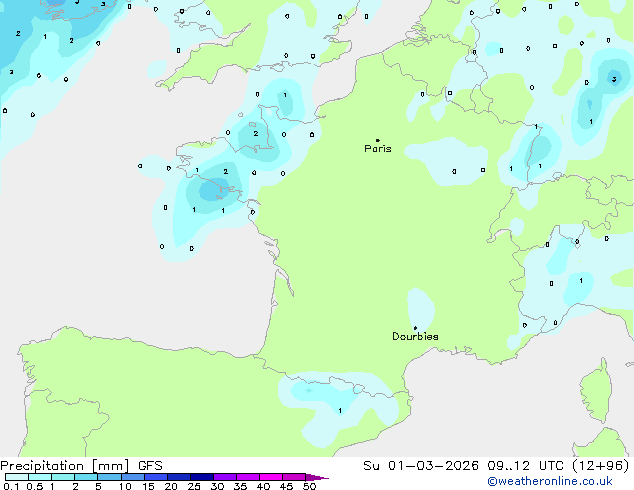Click the value 3 in eastern Germany
The height and width of the screenshot is (490, 634).
click(614, 79)
